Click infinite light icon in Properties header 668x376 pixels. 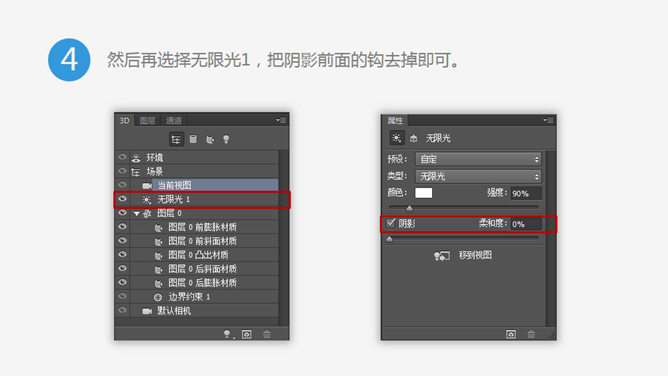click(x=397, y=138)
